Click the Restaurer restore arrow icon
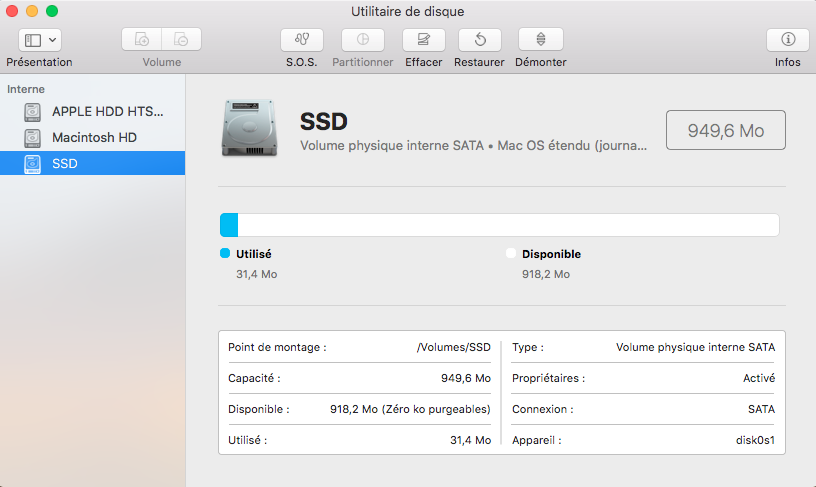Viewport: 816px width, 487px height. coord(480,40)
